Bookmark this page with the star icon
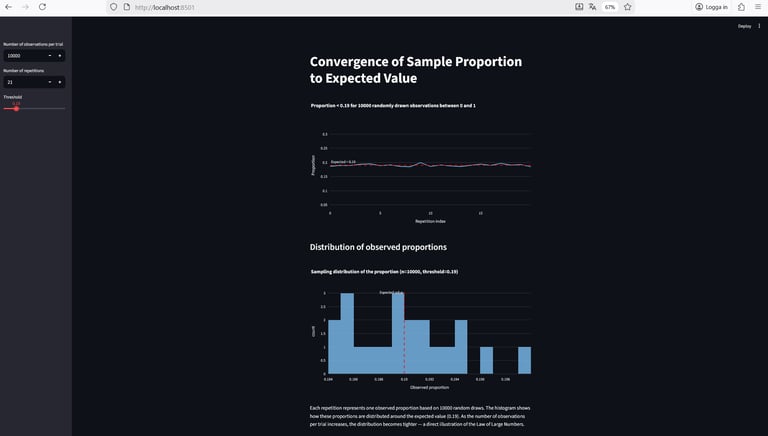Screen dimensions: 768x436 [x=628, y=7]
